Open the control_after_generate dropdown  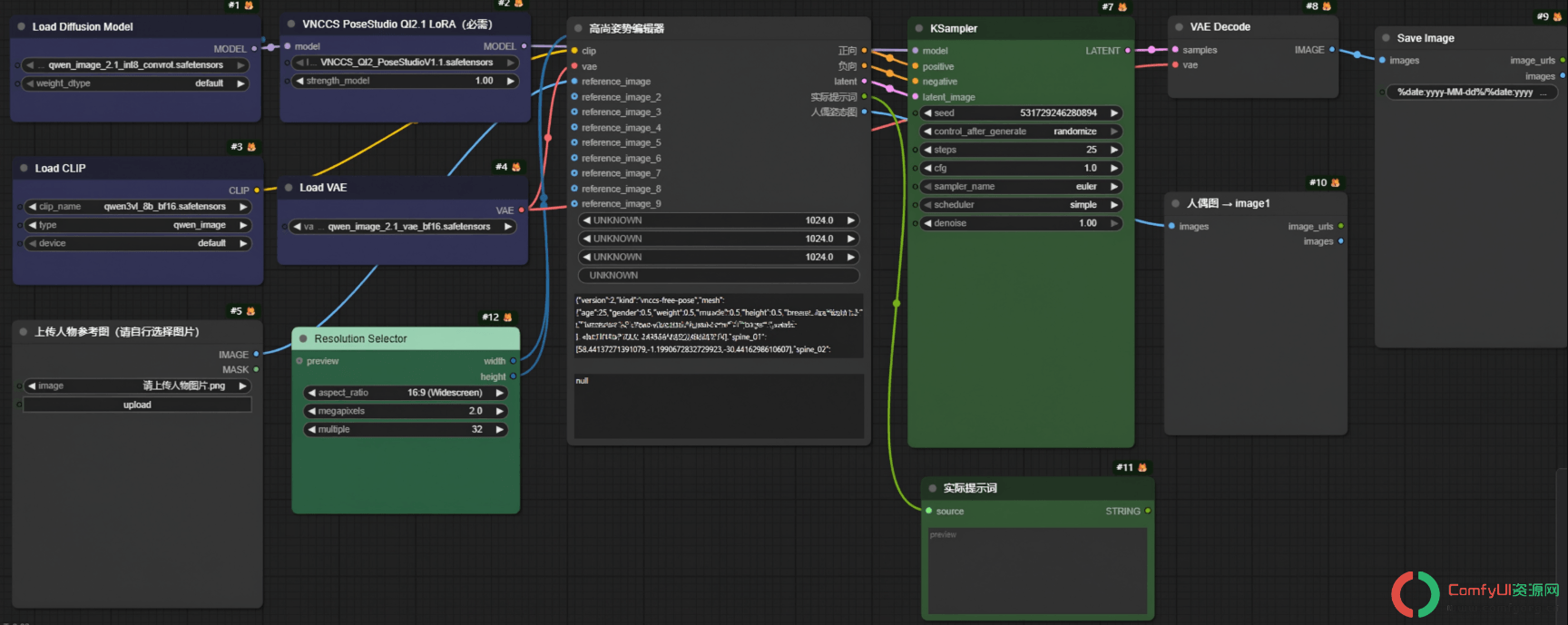[1021, 132]
